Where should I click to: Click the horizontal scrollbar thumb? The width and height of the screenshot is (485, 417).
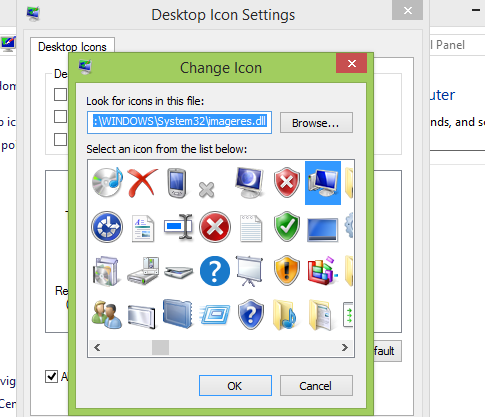pyautogui.click(x=160, y=348)
